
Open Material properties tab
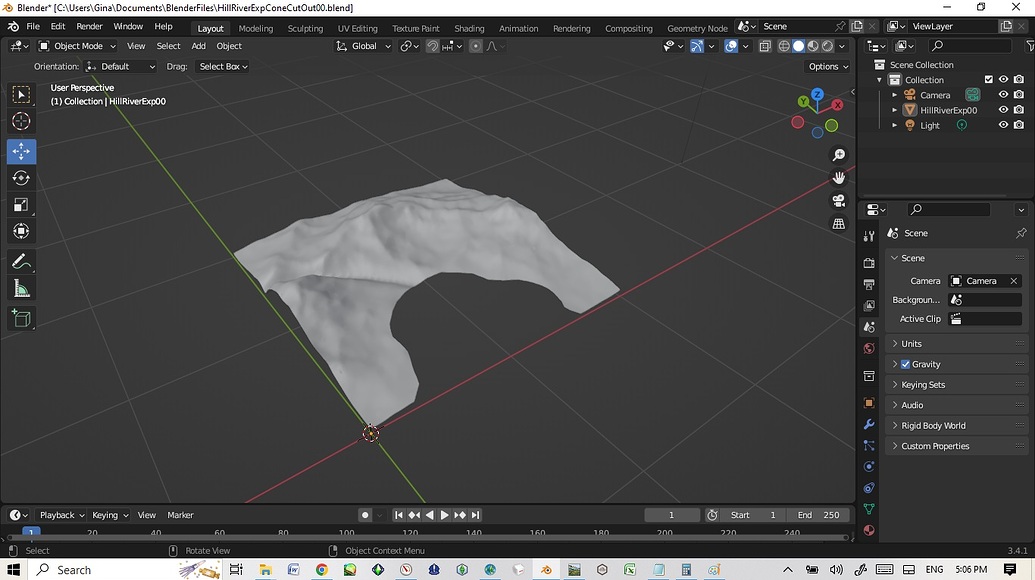click(x=869, y=530)
